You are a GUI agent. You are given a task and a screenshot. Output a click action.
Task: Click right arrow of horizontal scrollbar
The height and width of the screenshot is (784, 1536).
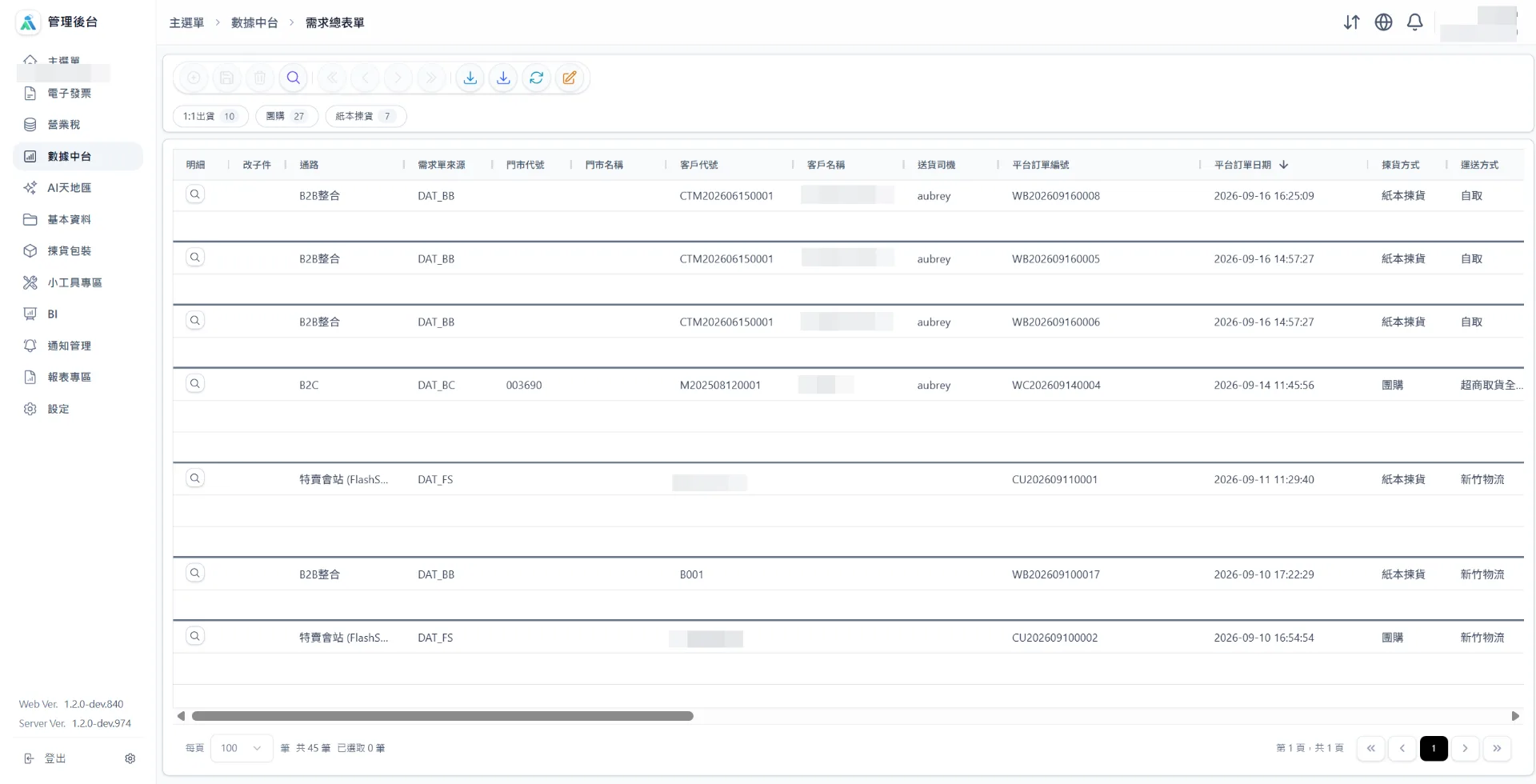click(x=1515, y=716)
